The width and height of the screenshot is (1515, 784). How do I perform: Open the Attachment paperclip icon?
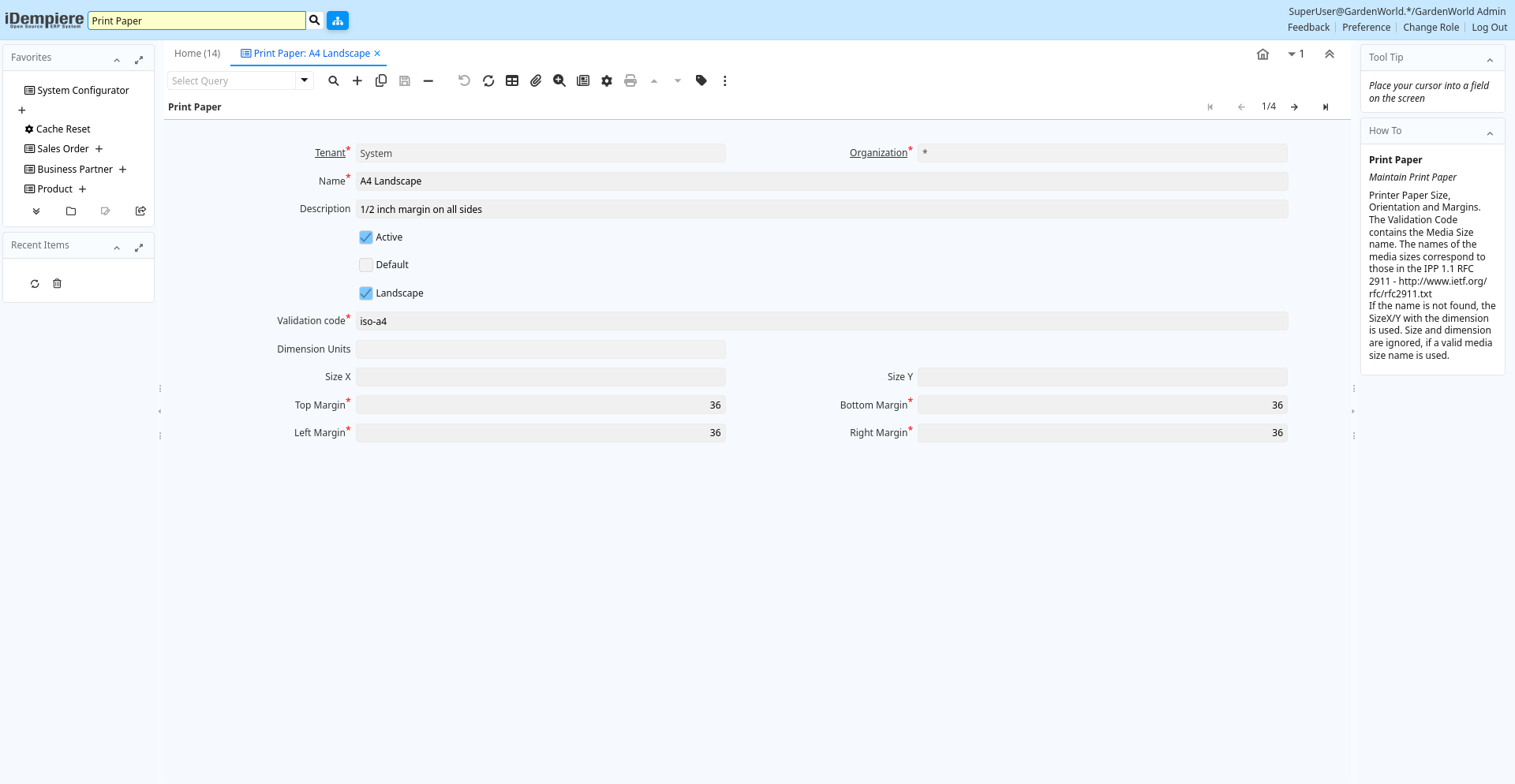coord(536,80)
